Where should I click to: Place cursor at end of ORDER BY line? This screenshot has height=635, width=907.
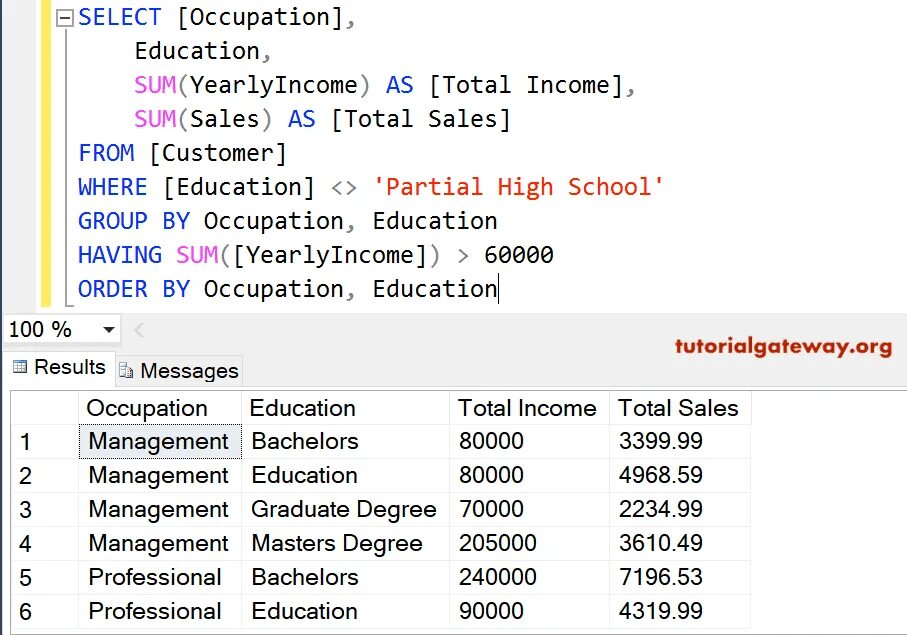[497, 289]
